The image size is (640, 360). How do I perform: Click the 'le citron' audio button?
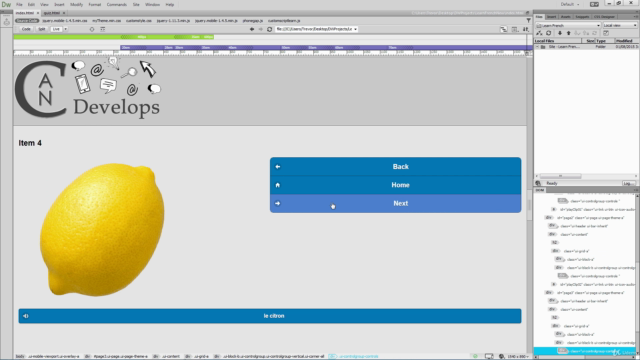(270, 316)
